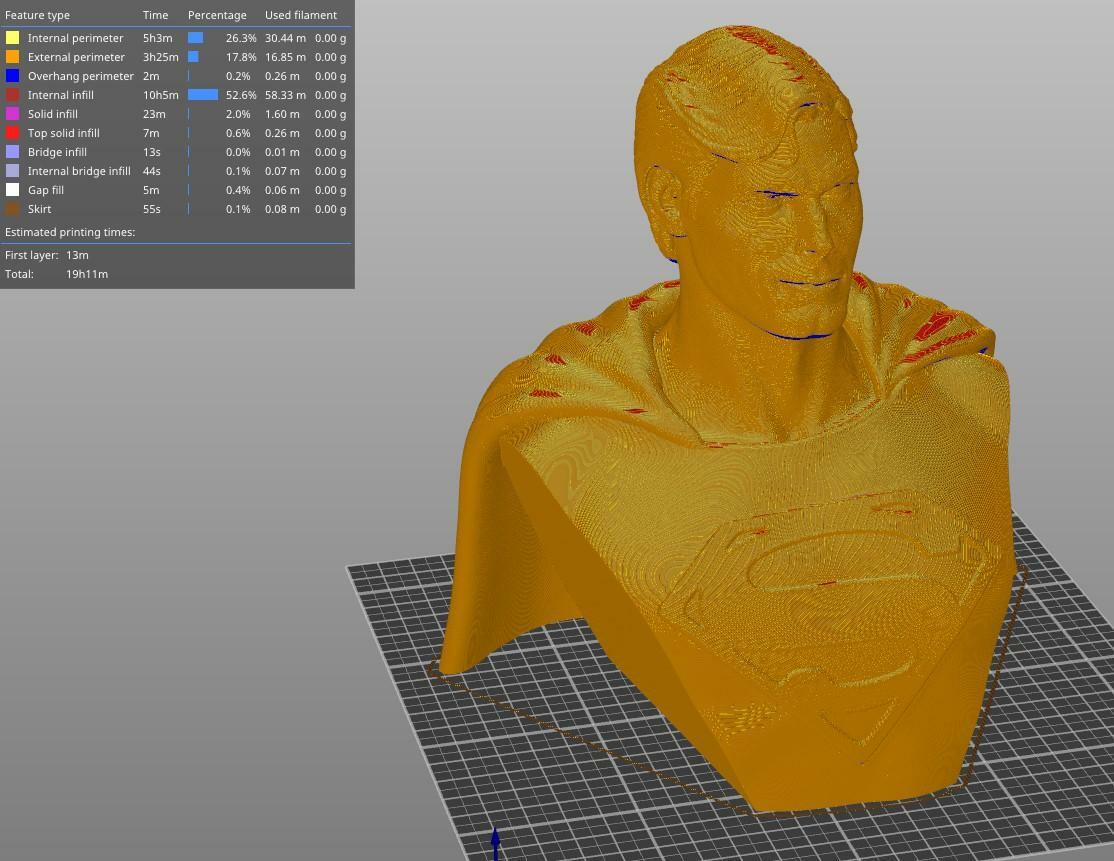Toggle the Internal bridge infill legend entry
Screen dimensions: 1114x861
point(79,171)
